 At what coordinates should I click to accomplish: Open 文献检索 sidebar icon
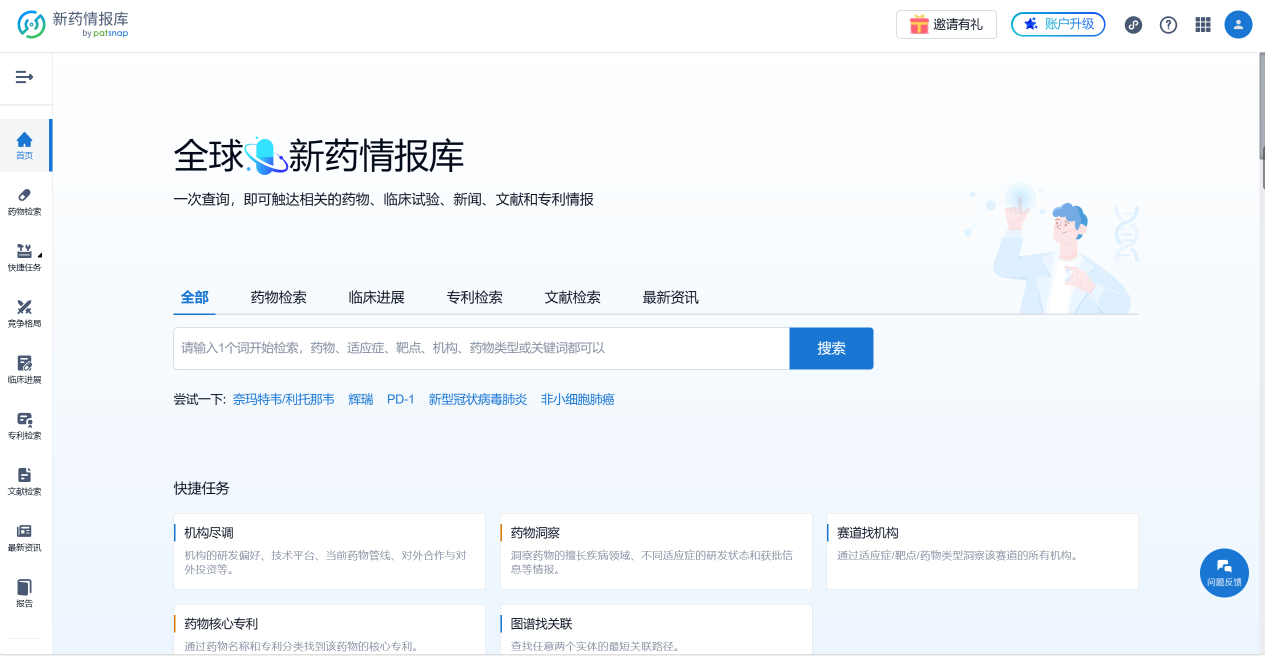click(x=24, y=481)
